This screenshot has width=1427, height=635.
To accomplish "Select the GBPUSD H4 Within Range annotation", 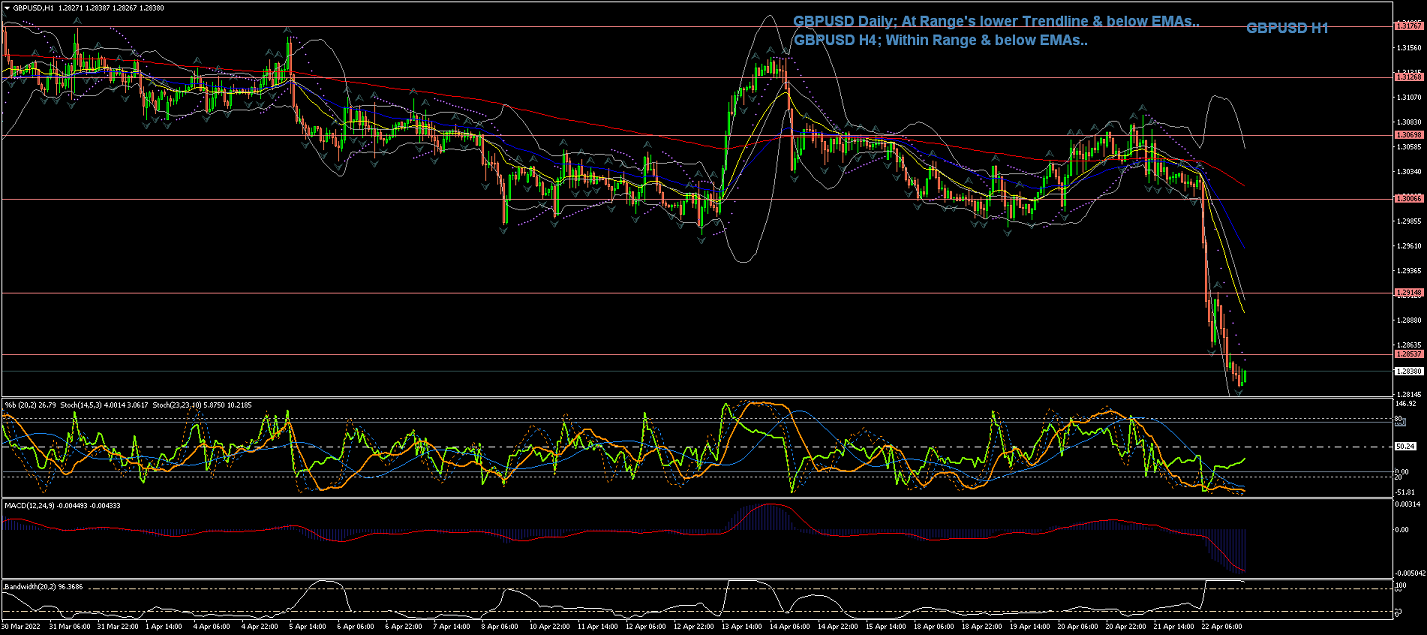I will [x=940, y=41].
